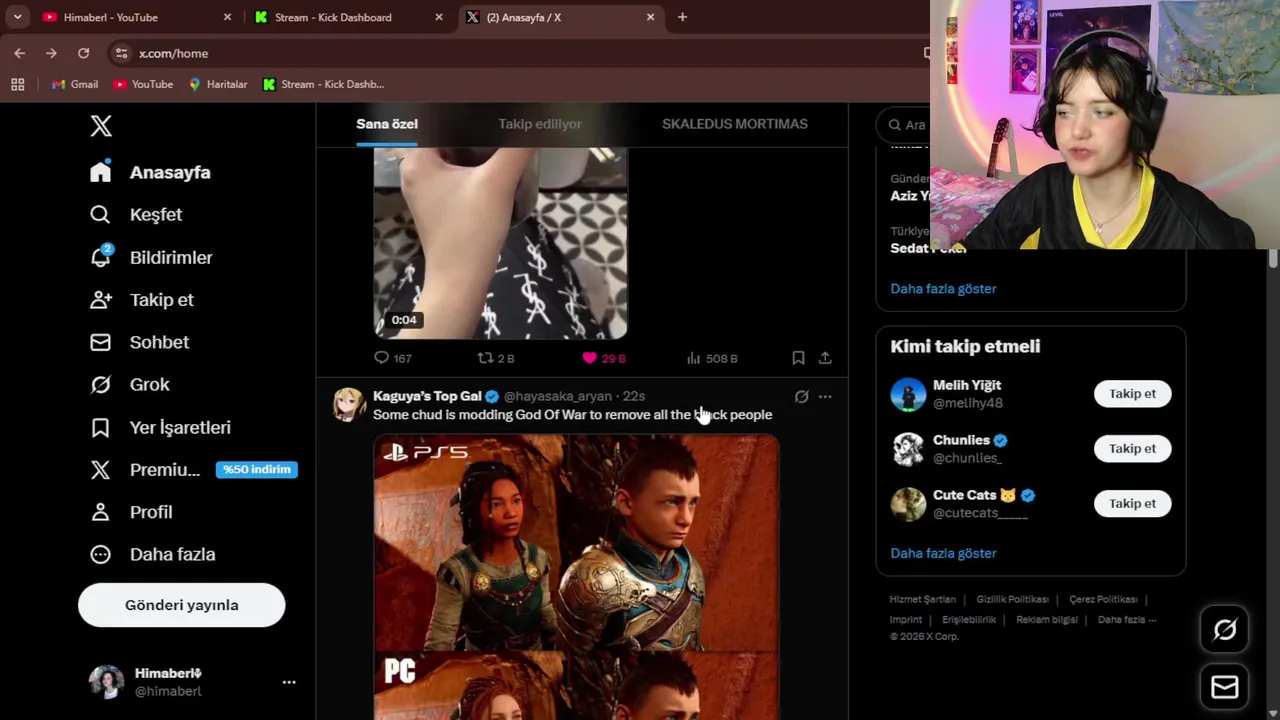
Task: Follow Cute Cats with Takip et
Action: click(x=1132, y=504)
